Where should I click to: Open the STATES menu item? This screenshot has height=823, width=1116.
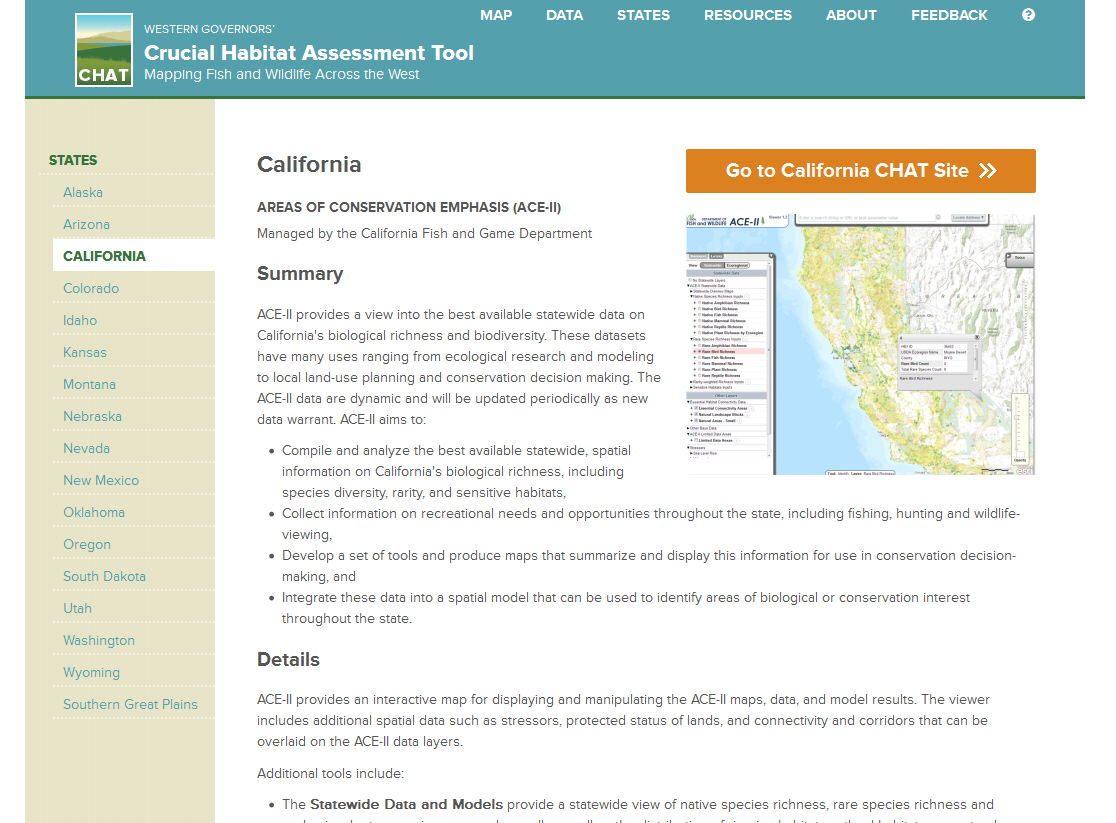643,15
